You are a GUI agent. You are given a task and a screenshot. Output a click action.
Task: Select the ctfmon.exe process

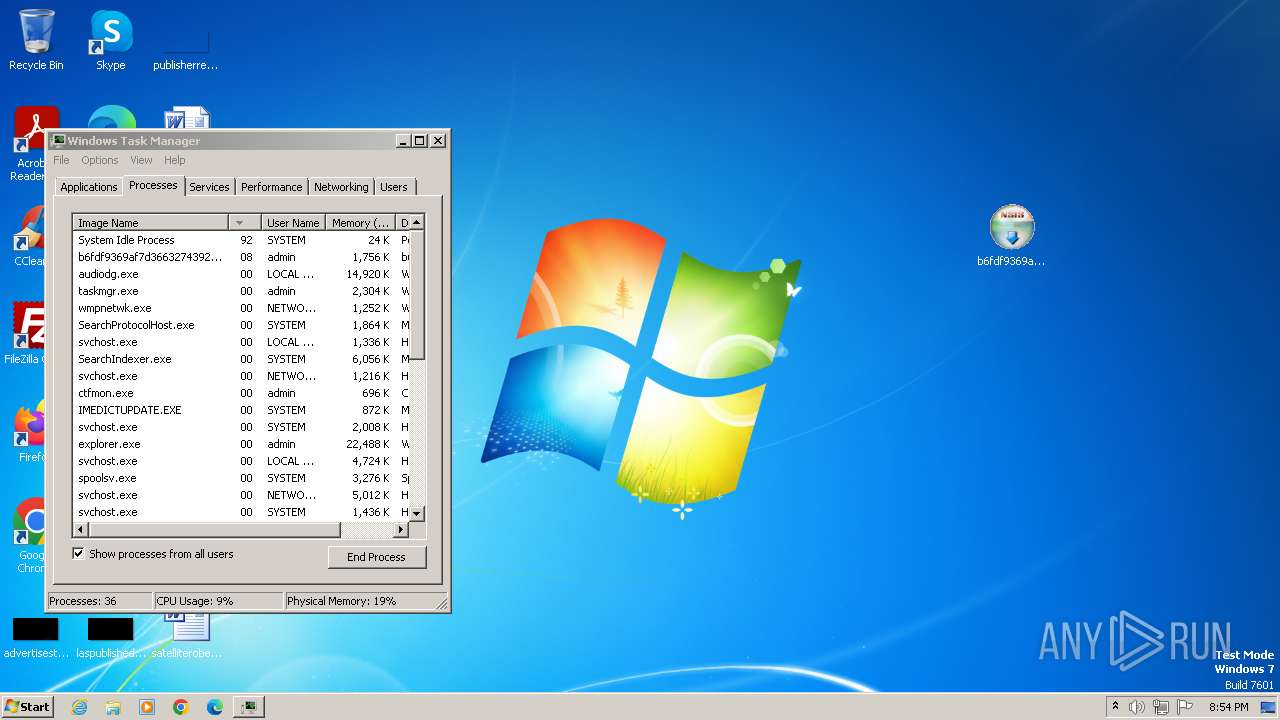[241, 393]
